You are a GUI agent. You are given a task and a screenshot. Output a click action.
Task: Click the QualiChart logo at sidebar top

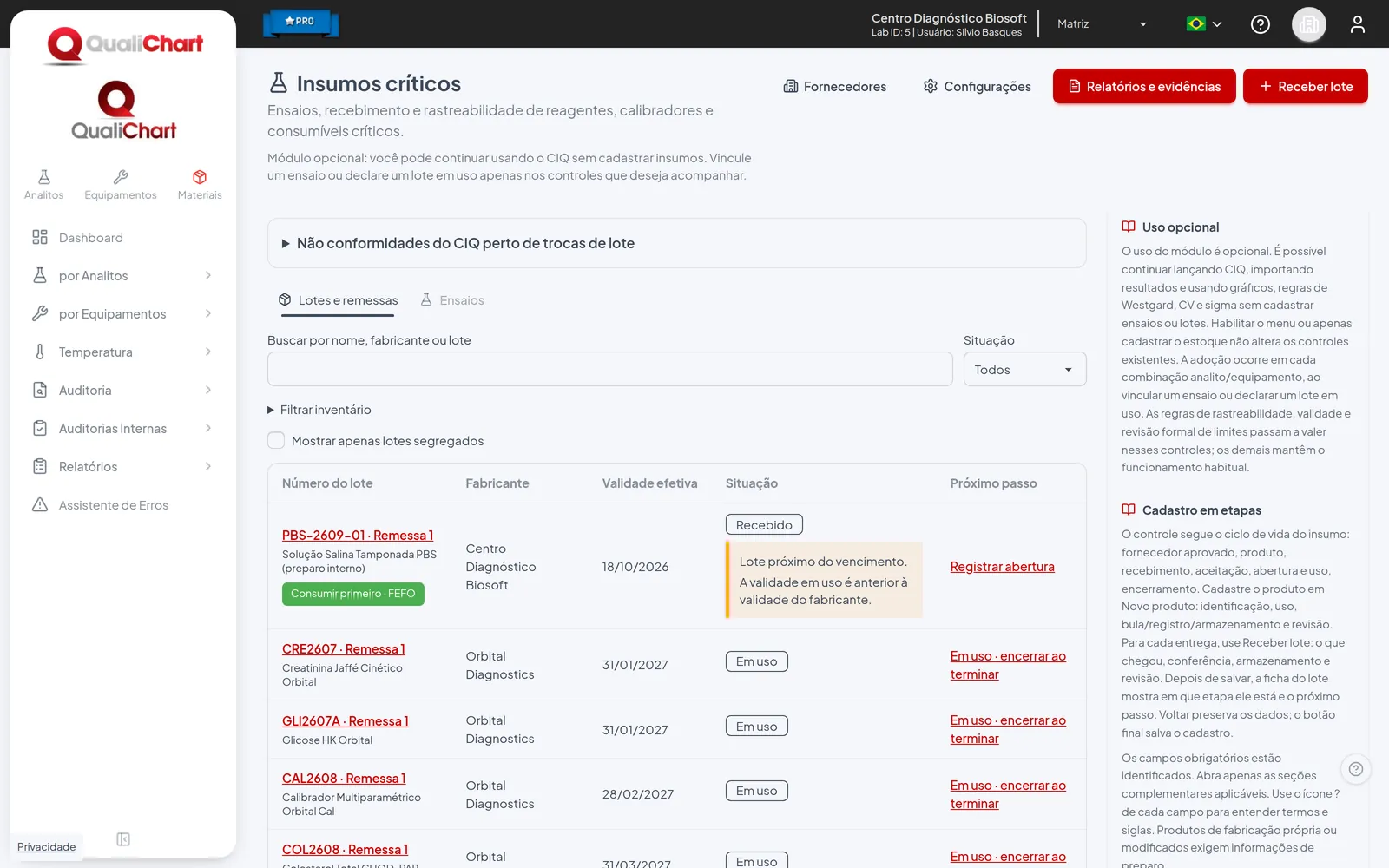tap(124, 45)
